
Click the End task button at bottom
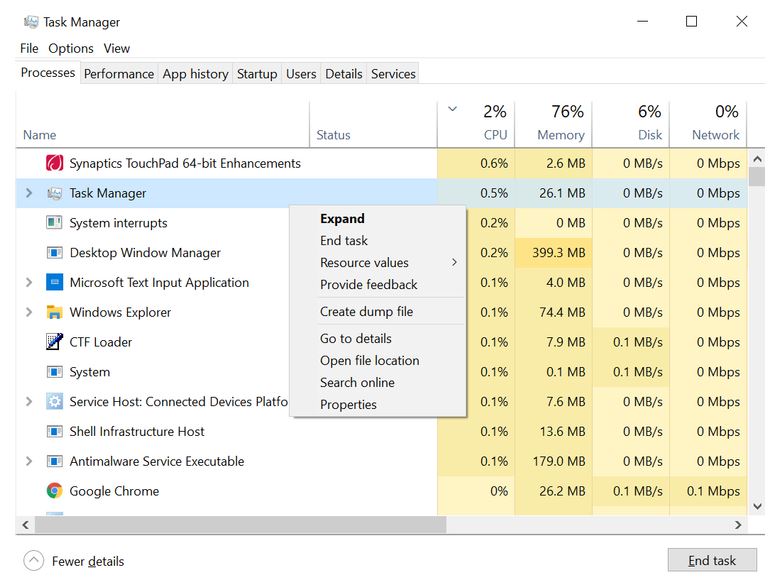pyautogui.click(x=712, y=560)
